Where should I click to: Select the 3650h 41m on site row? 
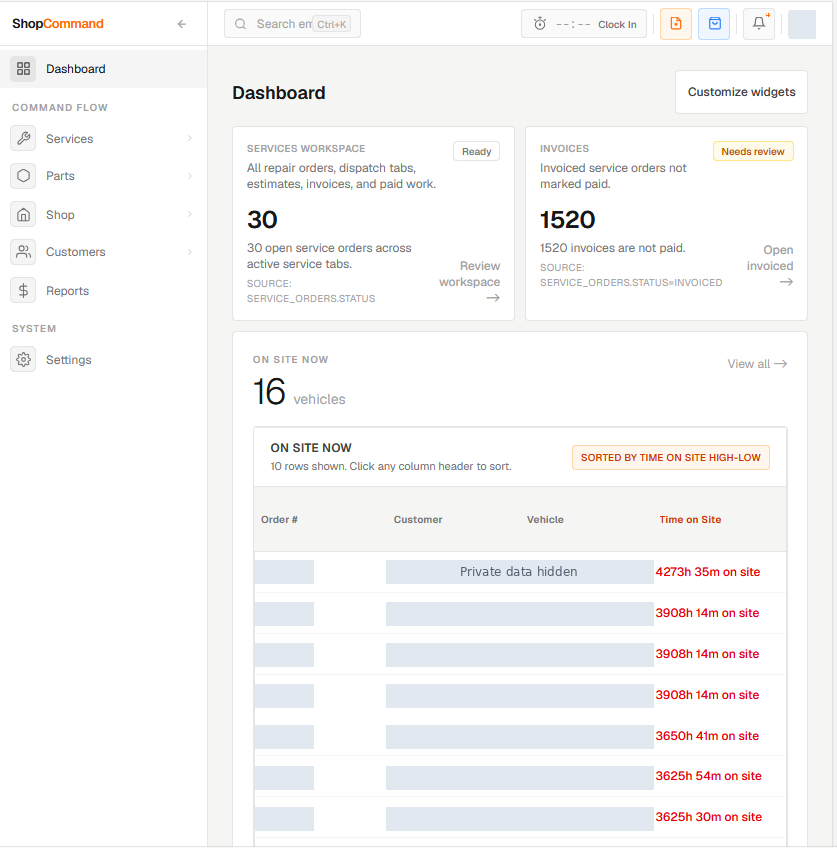[520, 736]
